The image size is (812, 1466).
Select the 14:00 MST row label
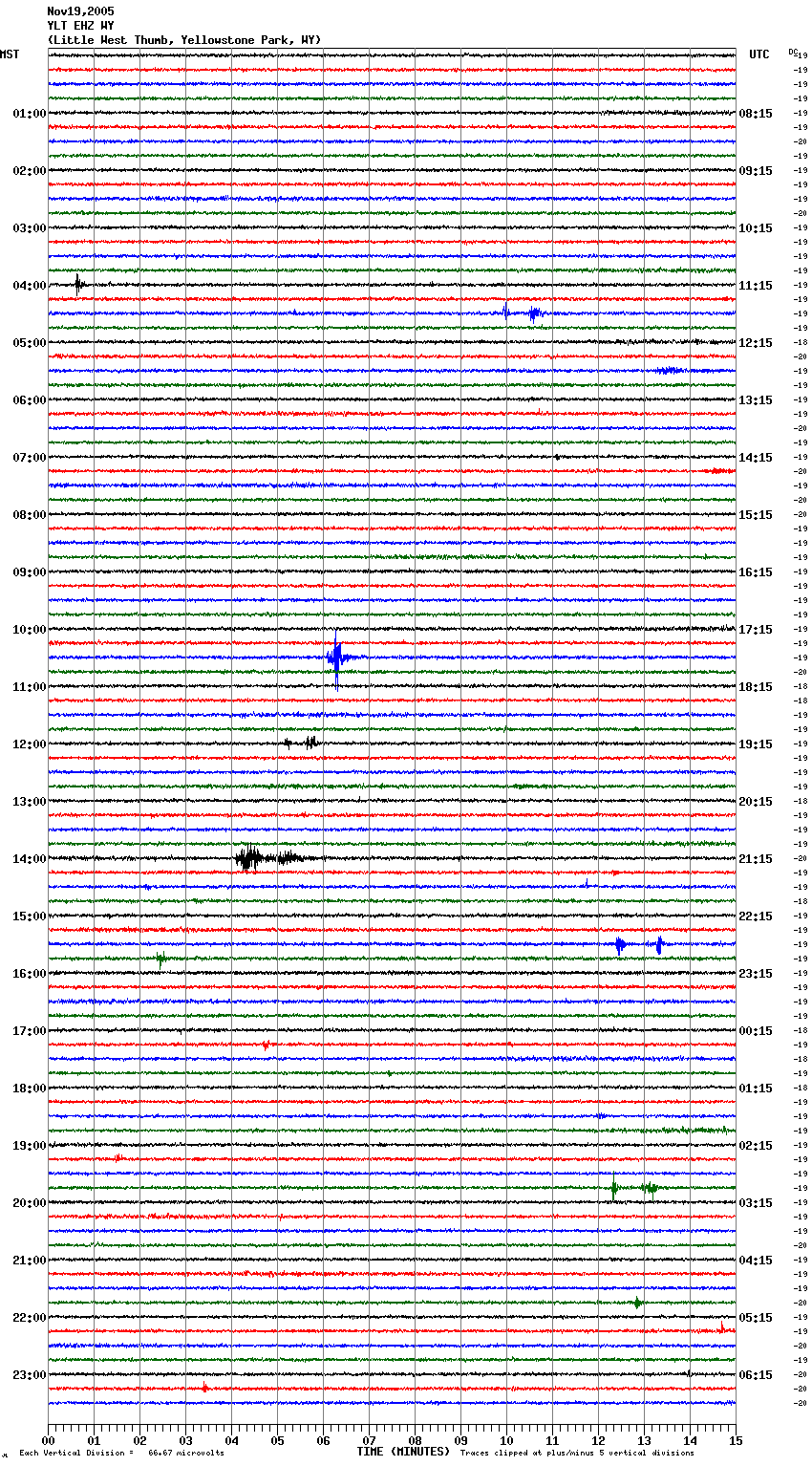pyautogui.click(x=29, y=859)
